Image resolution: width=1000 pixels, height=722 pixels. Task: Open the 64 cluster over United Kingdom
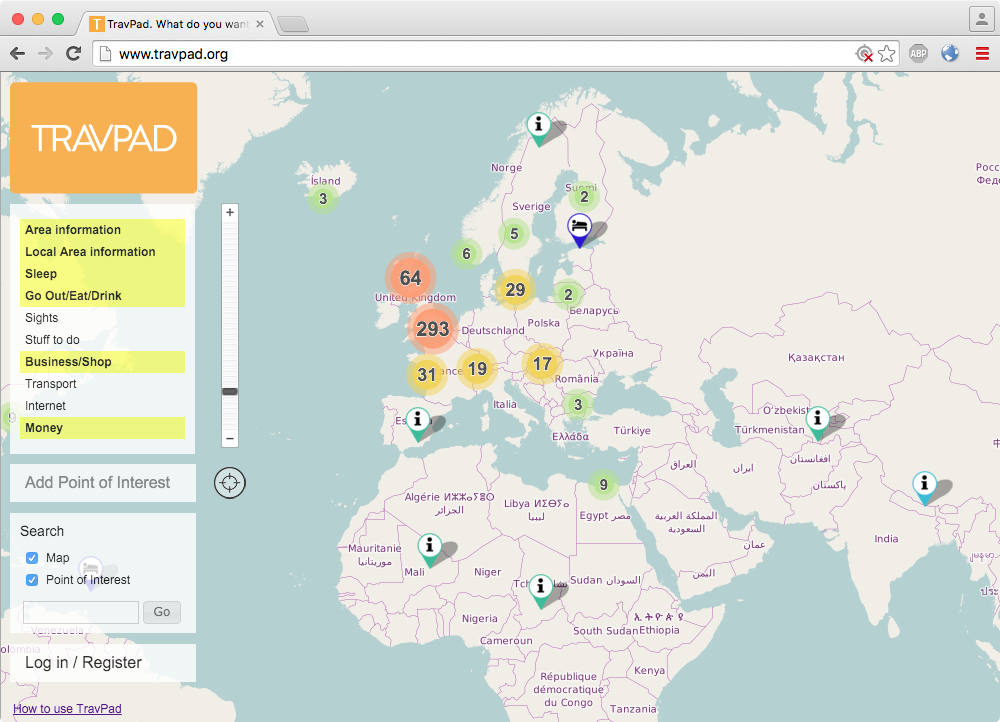pos(410,278)
